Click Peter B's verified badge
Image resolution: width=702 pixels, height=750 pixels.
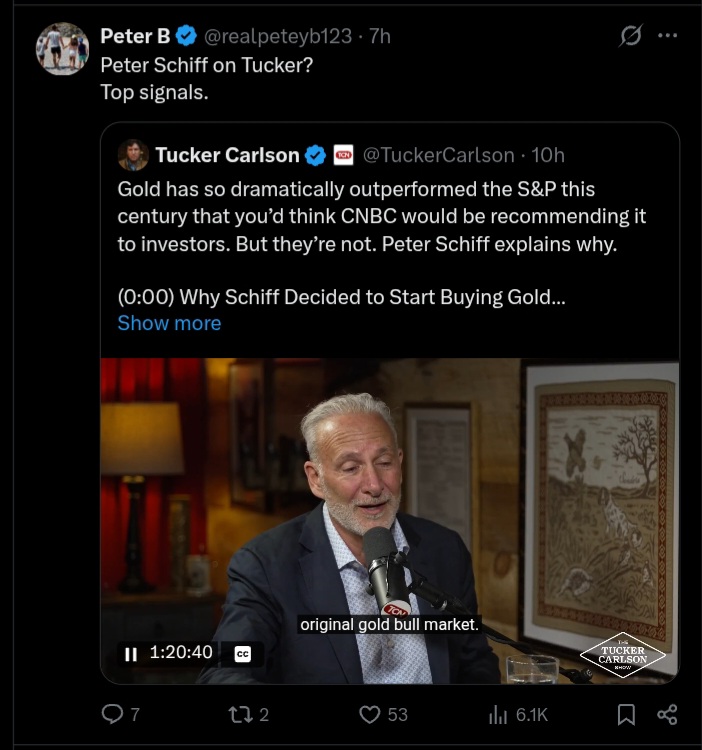pos(187,36)
